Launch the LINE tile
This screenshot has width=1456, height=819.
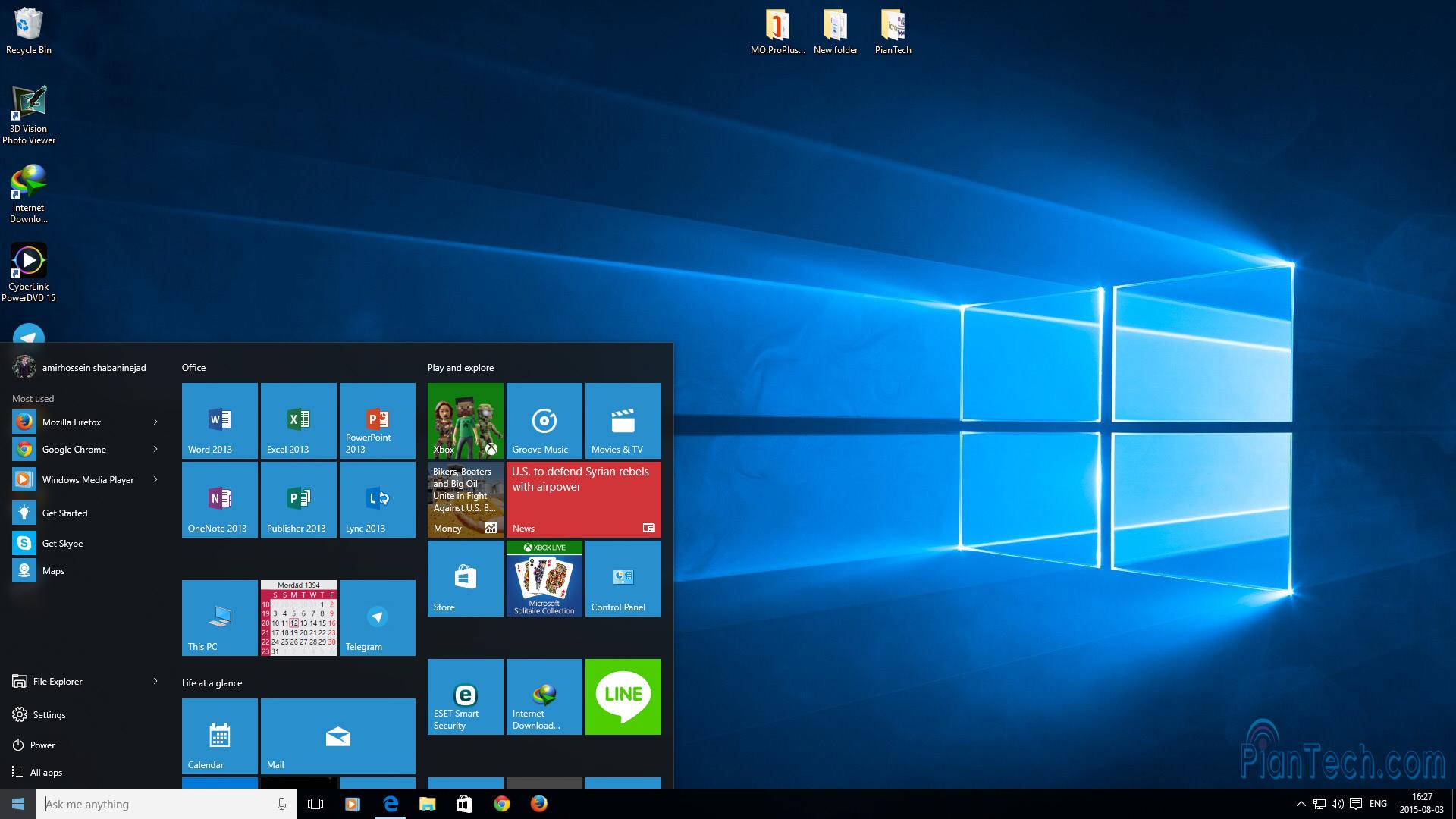click(x=623, y=697)
